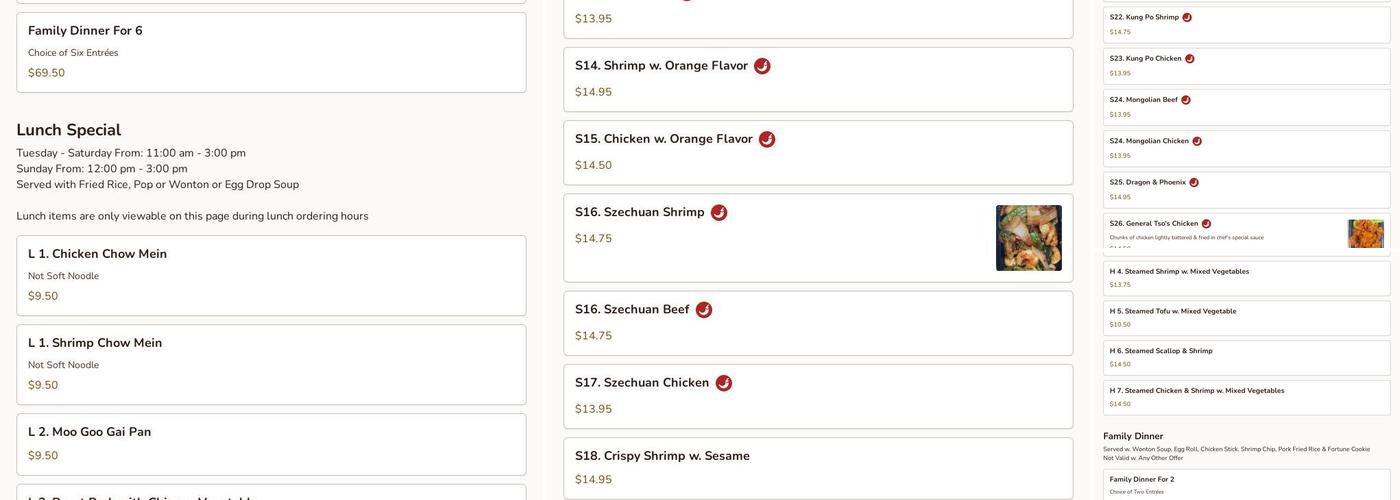The image size is (1400, 500).
Task: Choose H 5. Steamed Tofu w. Mixed Vegetable
Action: [x=1246, y=318]
